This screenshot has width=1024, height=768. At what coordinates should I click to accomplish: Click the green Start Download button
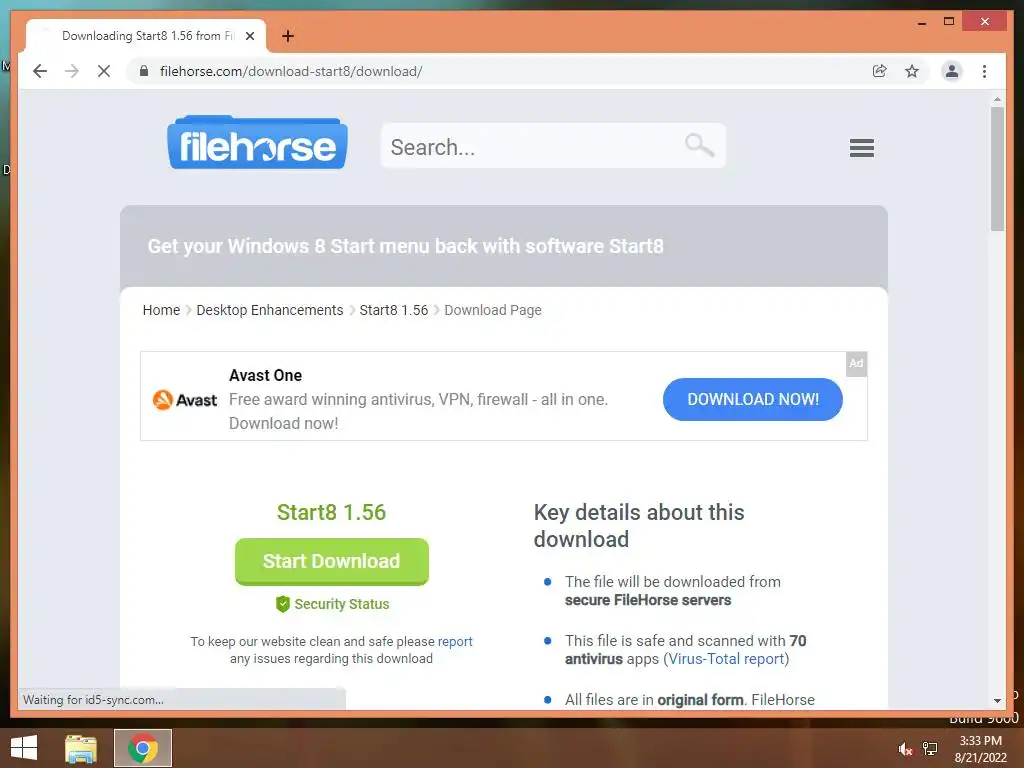click(332, 562)
